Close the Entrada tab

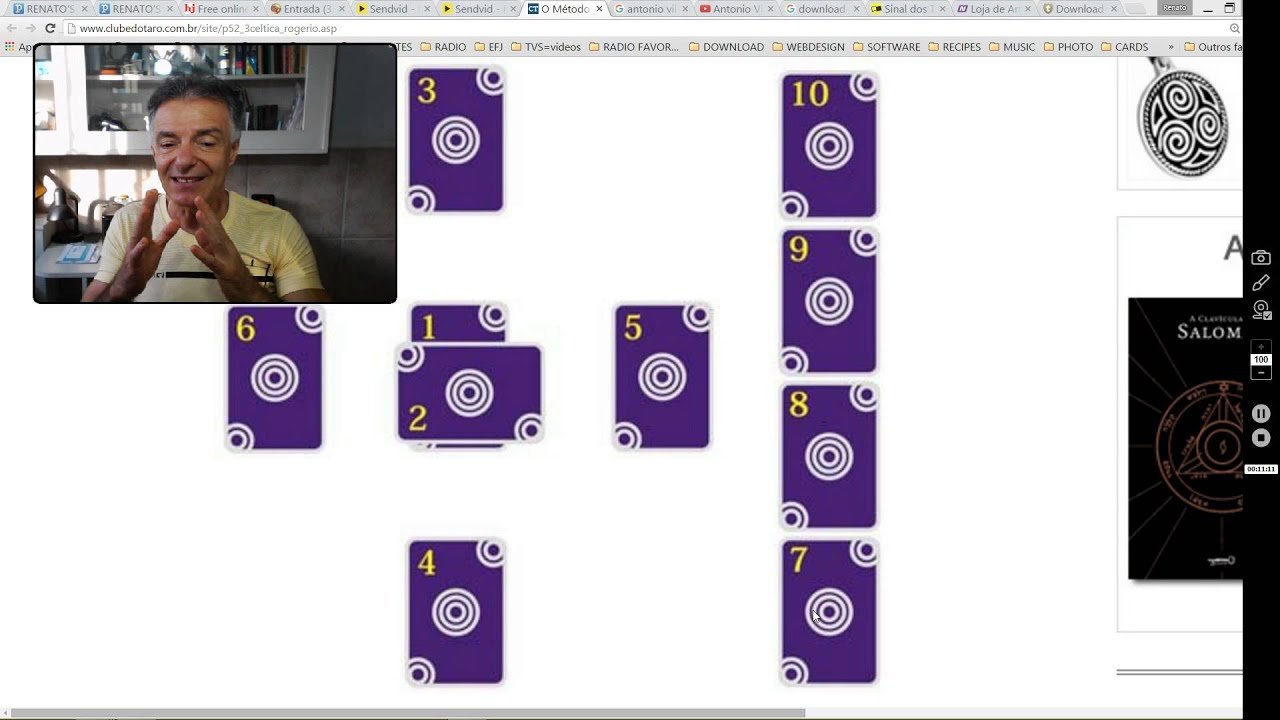click(341, 9)
